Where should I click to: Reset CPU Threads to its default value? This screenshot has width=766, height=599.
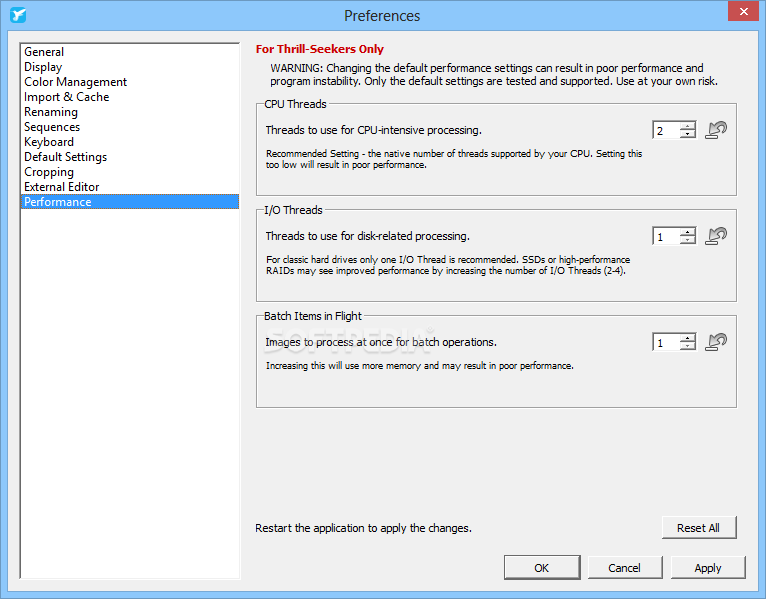[716, 130]
